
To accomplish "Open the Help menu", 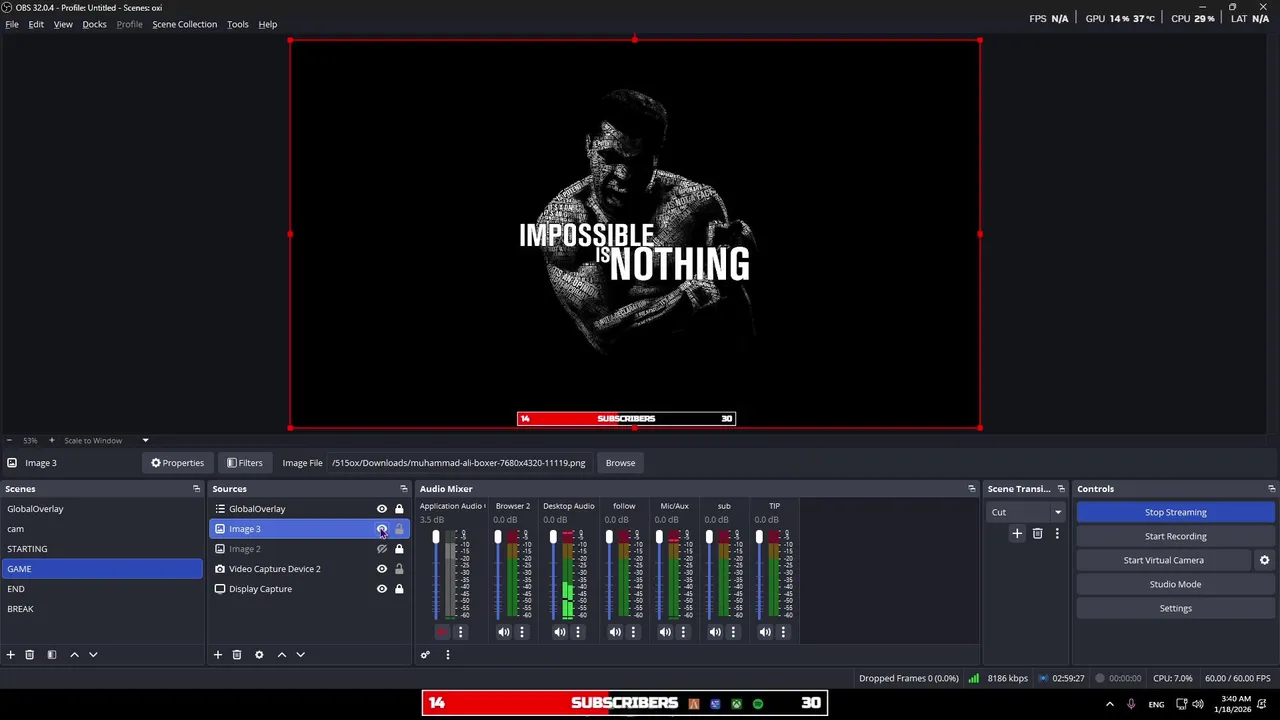I will (x=268, y=24).
